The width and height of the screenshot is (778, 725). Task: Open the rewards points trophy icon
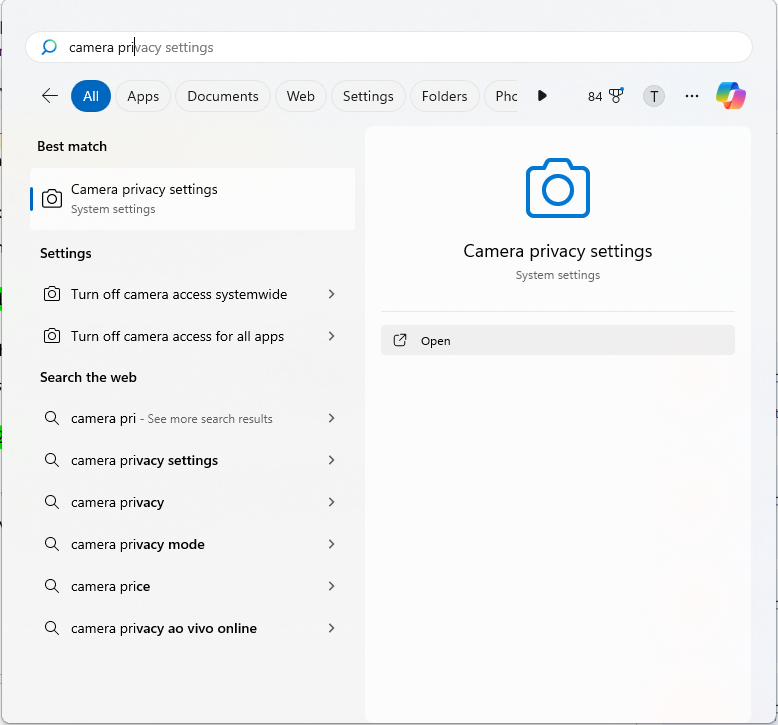coord(616,96)
